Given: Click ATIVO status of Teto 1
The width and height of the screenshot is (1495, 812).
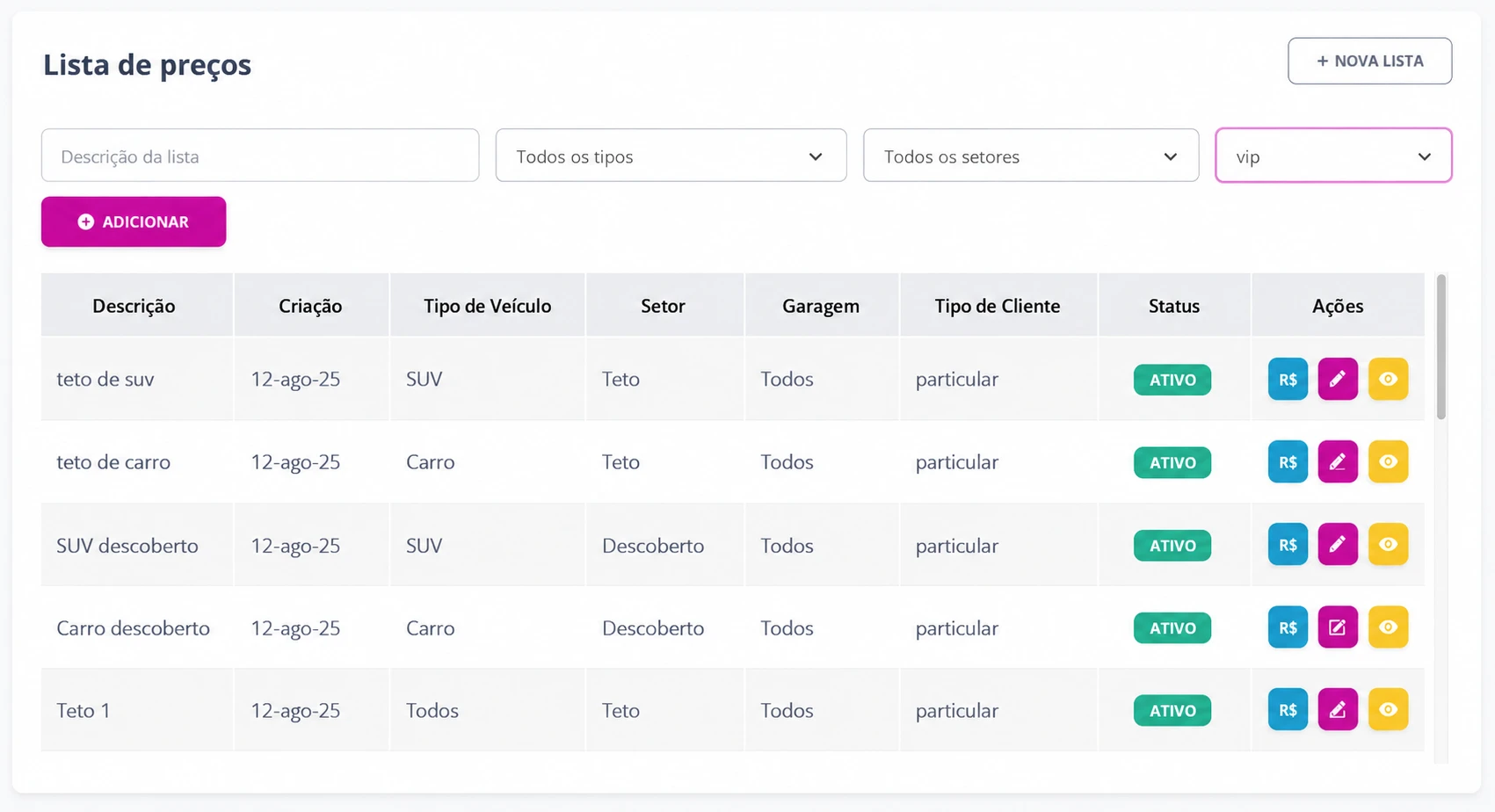Looking at the screenshot, I should (x=1172, y=710).
